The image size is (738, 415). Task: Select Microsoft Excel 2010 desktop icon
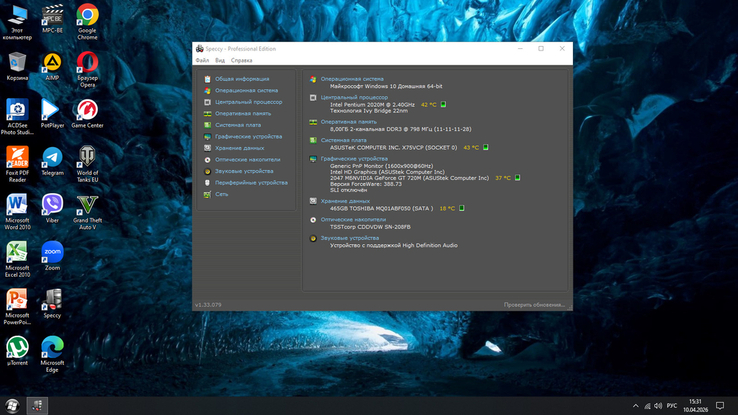(x=17, y=259)
